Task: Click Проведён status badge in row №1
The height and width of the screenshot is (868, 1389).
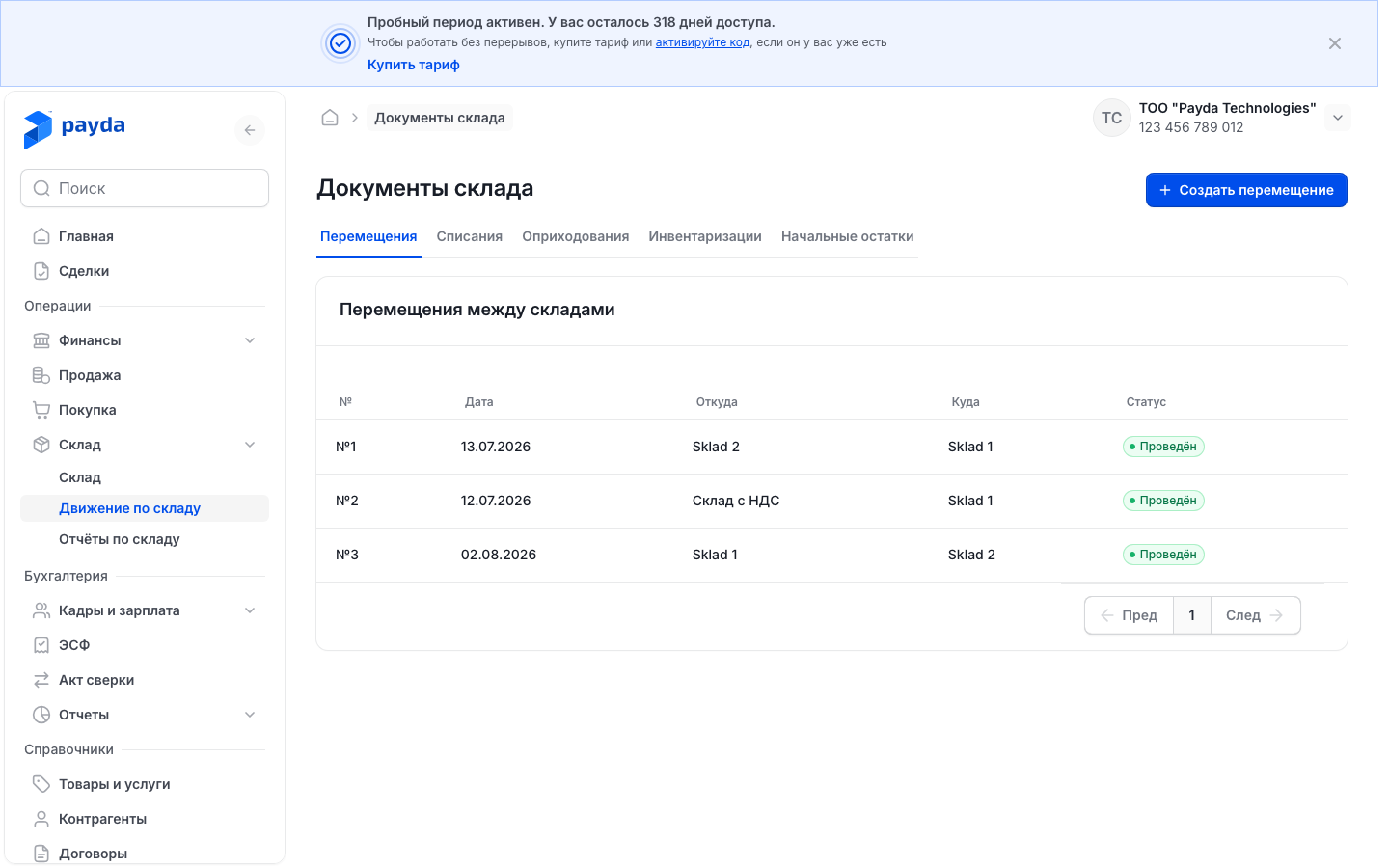Action: 1163,447
